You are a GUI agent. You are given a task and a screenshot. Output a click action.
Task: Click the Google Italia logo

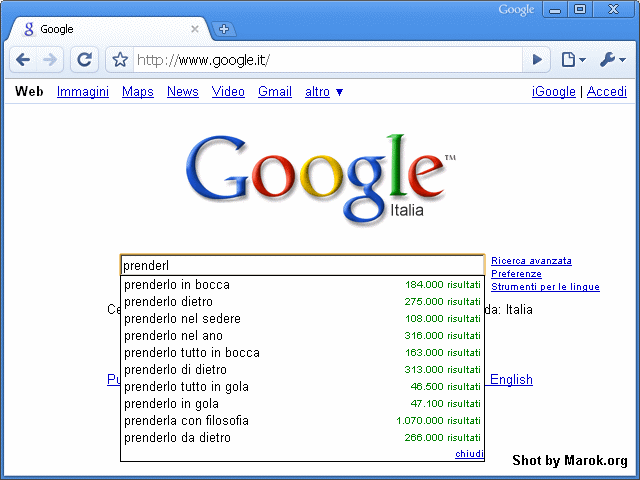click(x=320, y=178)
